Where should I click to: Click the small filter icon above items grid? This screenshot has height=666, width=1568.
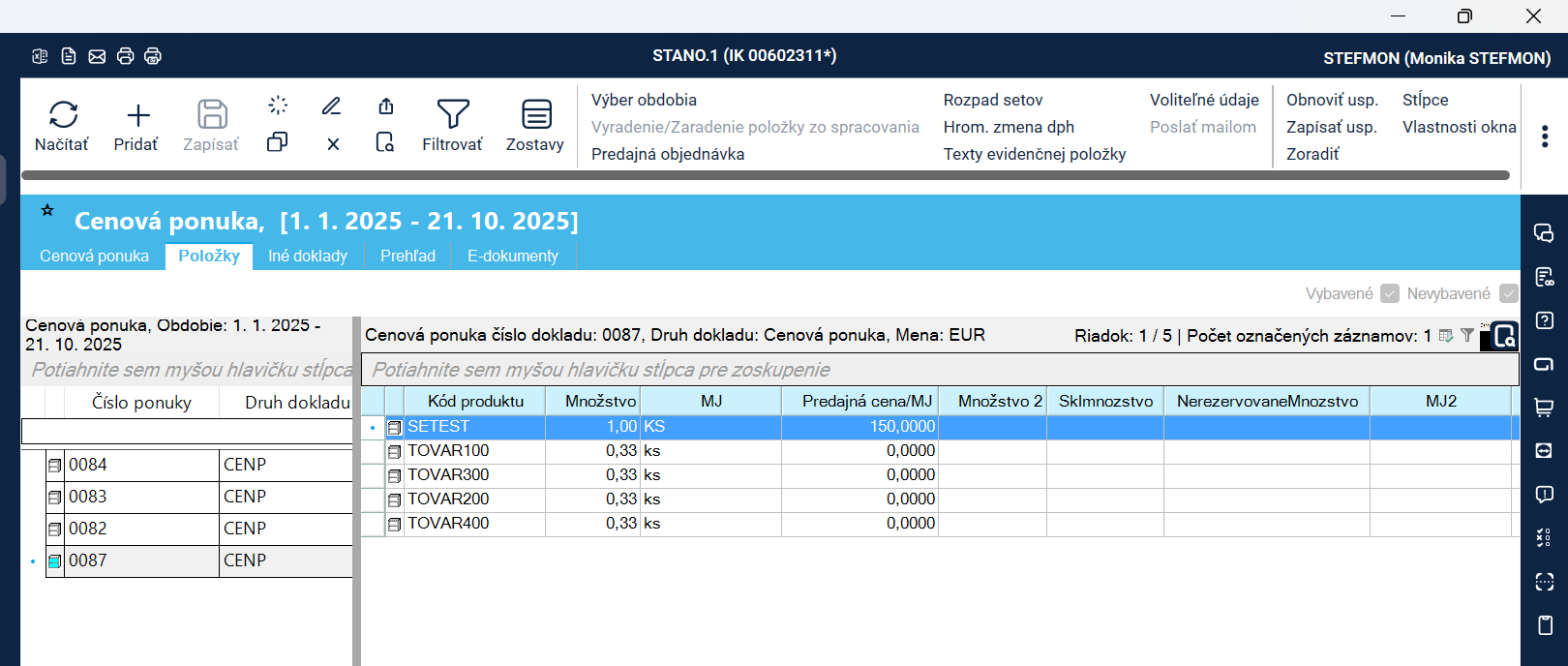pyautogui.click(x=1467, y=335)
